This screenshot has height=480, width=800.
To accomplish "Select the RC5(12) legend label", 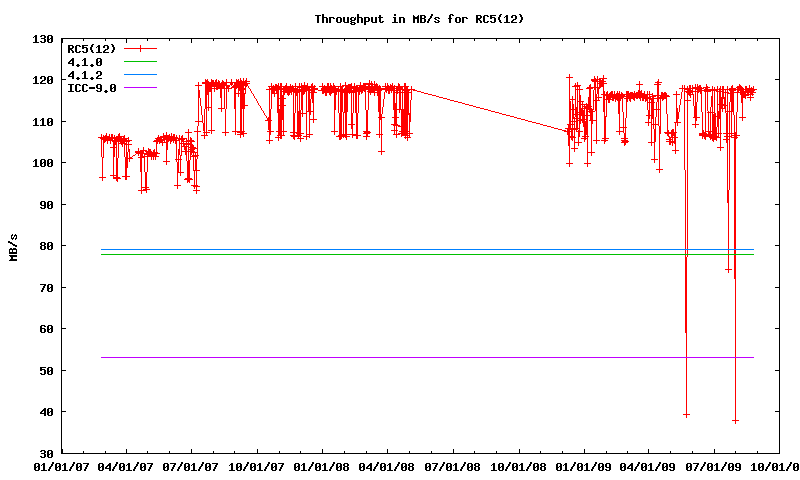I will coord(92,49).
